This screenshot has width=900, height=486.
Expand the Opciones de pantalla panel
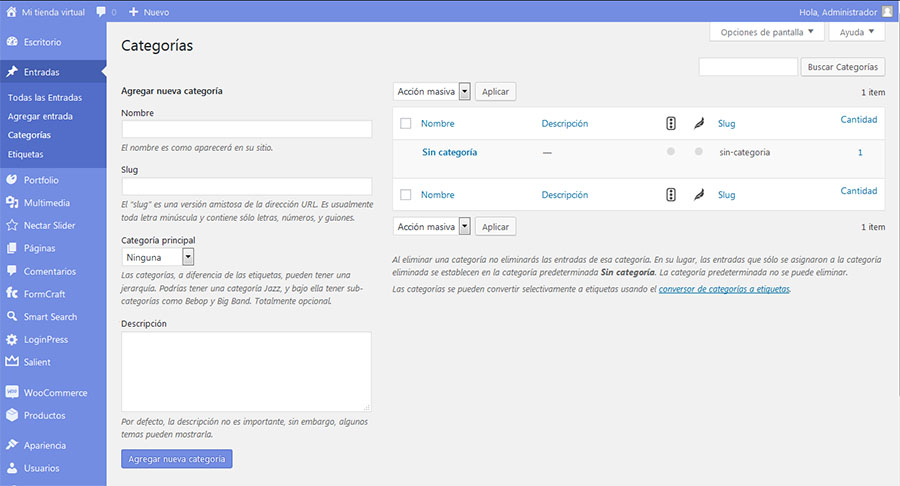[767, 32]
